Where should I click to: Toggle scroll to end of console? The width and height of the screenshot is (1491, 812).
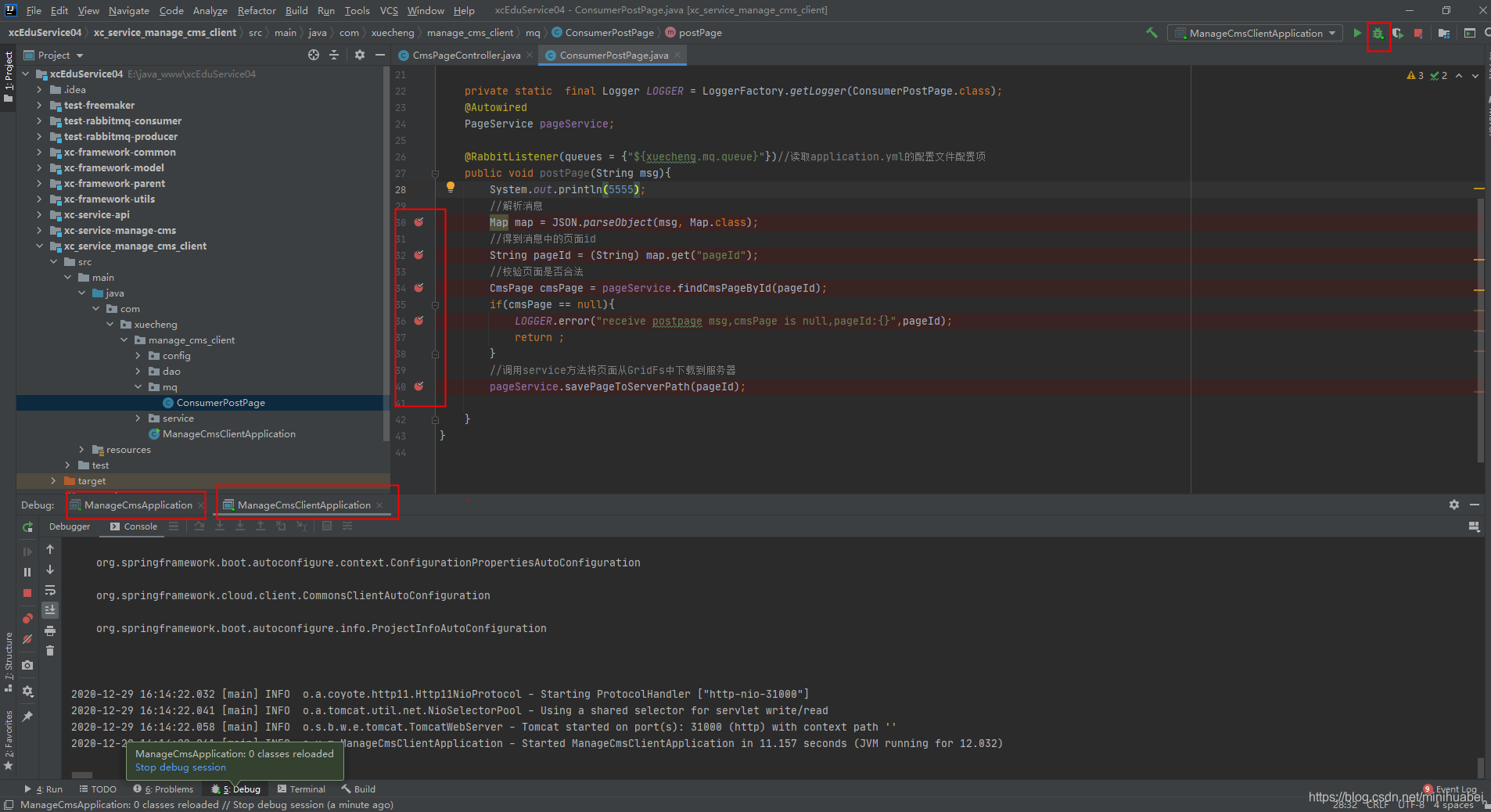coord(50,610)
